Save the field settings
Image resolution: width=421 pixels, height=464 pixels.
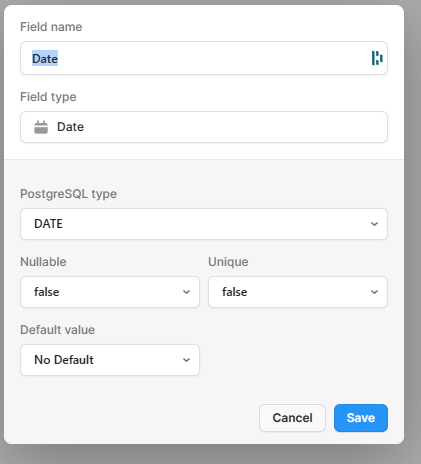coord(361,418)
